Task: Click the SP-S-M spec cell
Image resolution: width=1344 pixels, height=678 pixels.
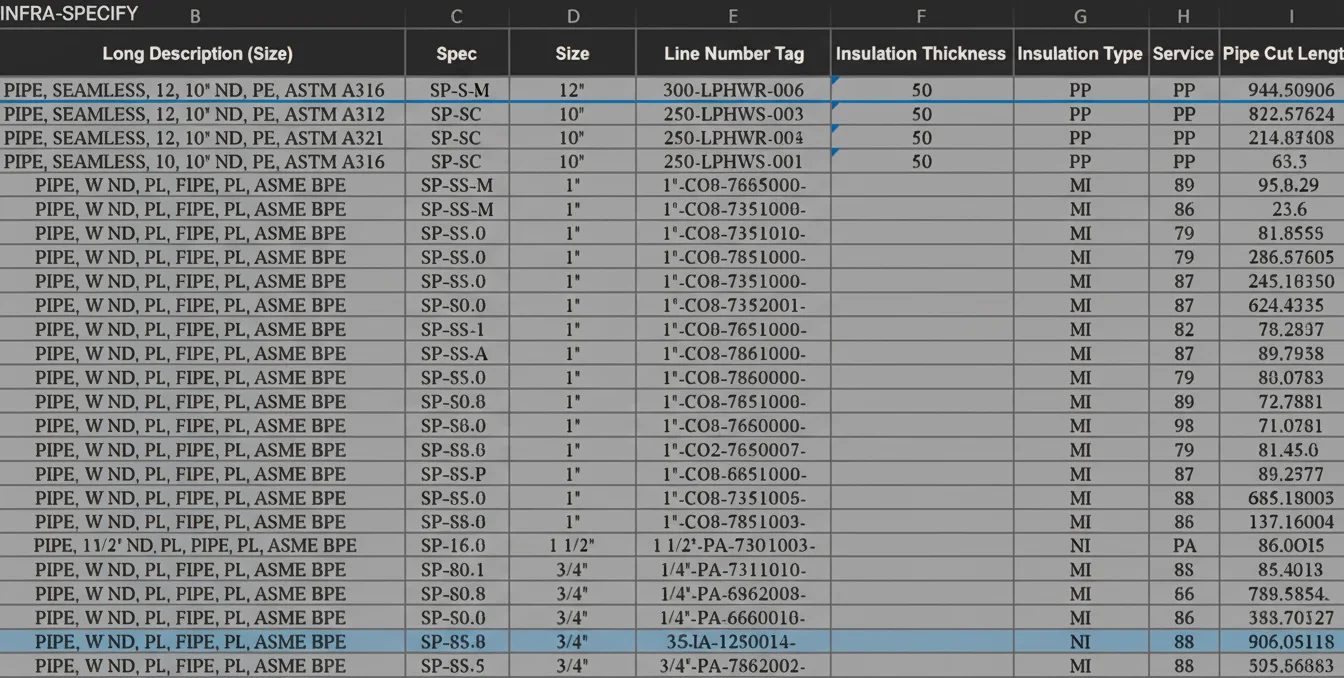Action: 457,90
